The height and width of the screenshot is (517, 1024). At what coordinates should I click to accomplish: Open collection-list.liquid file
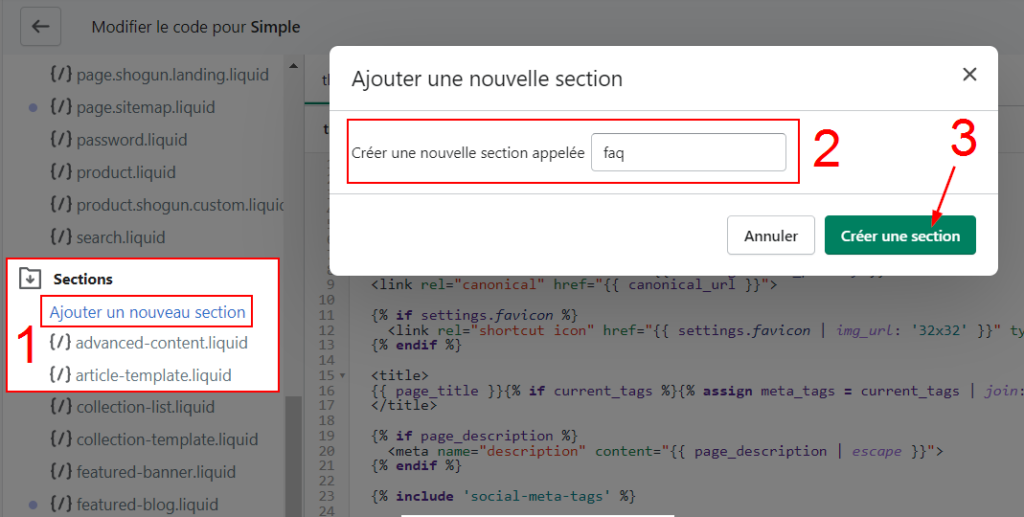(145, 407)
